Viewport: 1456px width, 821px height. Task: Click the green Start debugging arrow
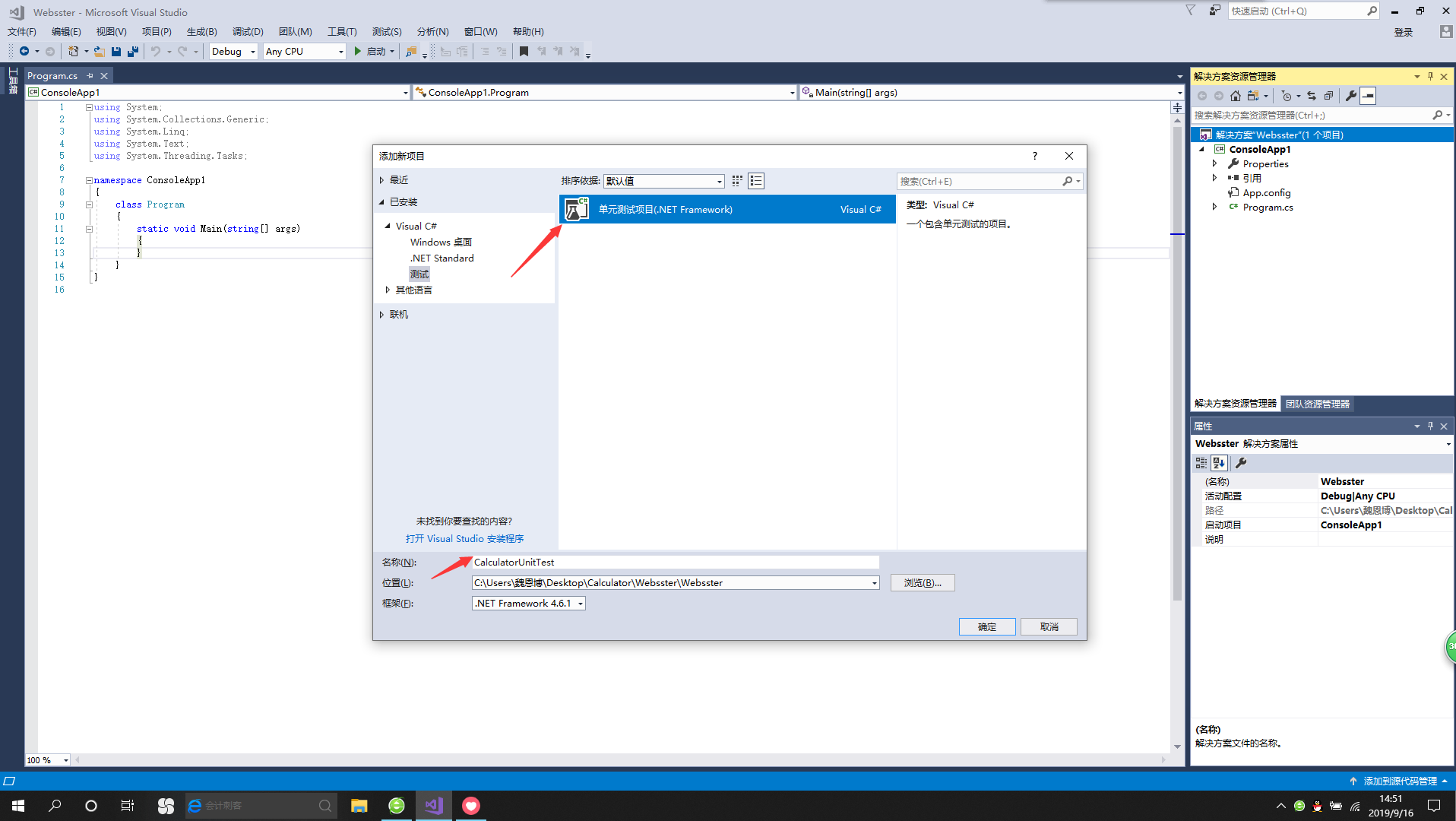358,51
